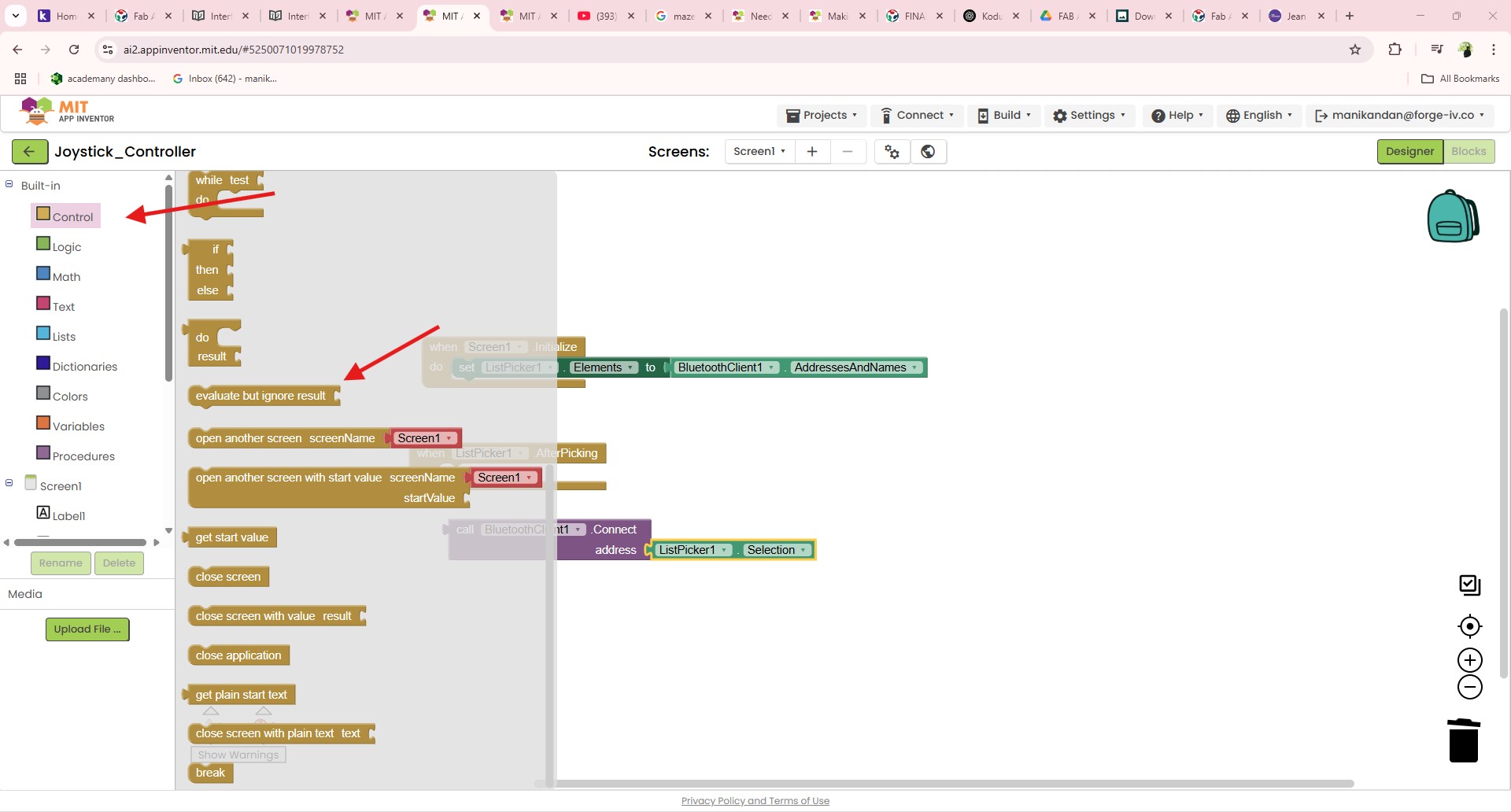Open the Elements property dropdown in set block

604,367
